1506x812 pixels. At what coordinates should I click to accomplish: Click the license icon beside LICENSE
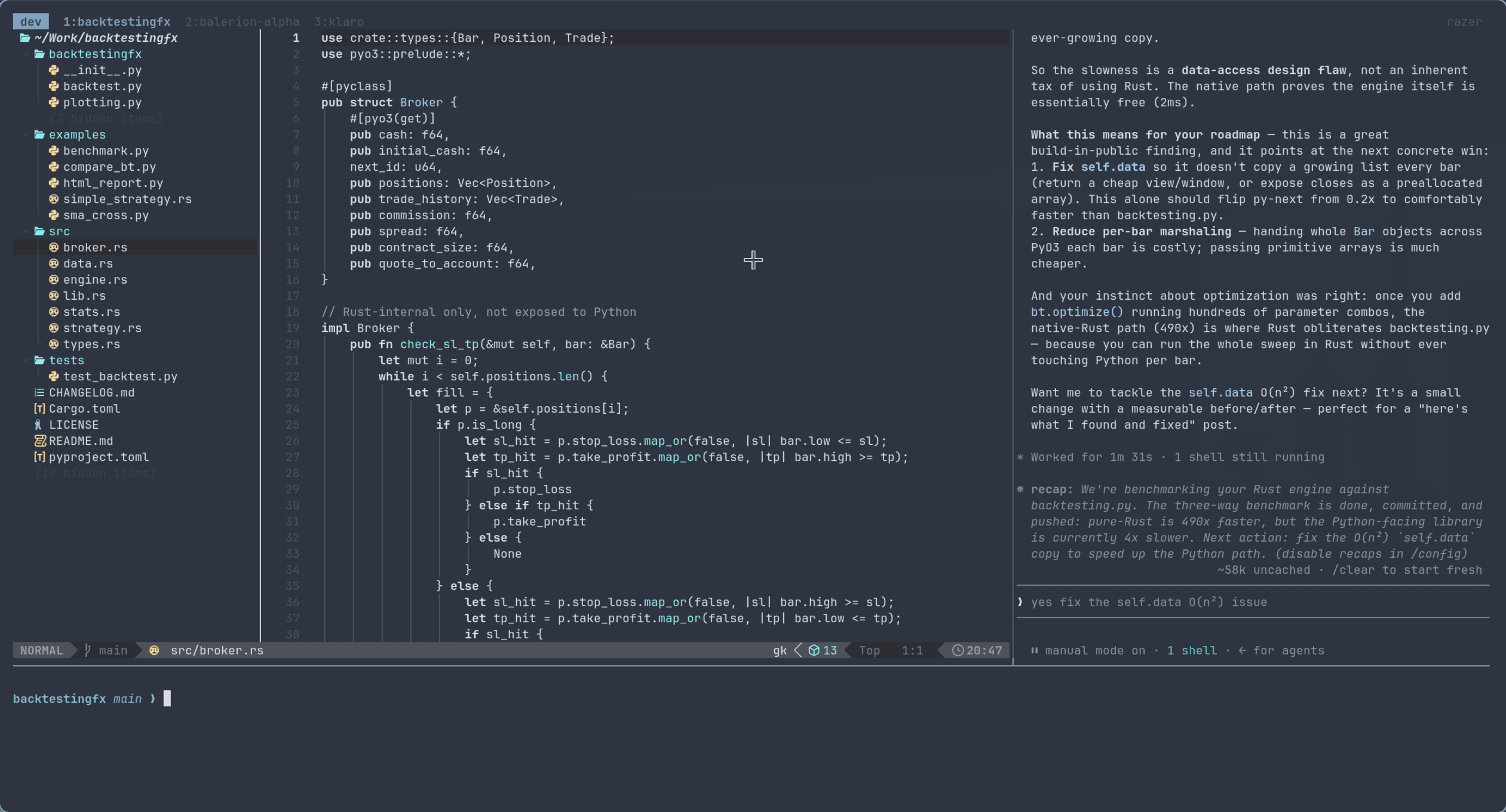(38, 425)
